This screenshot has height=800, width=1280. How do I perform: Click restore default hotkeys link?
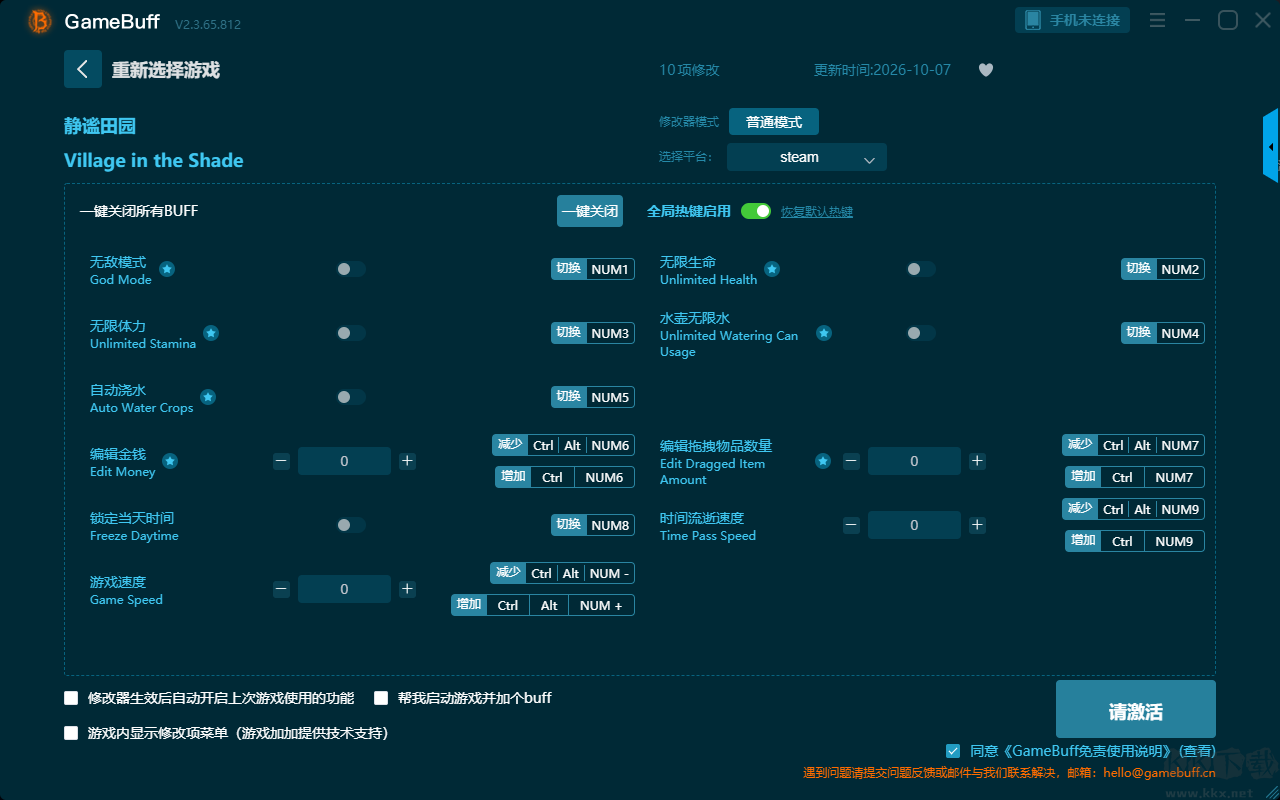coord(817,212)
